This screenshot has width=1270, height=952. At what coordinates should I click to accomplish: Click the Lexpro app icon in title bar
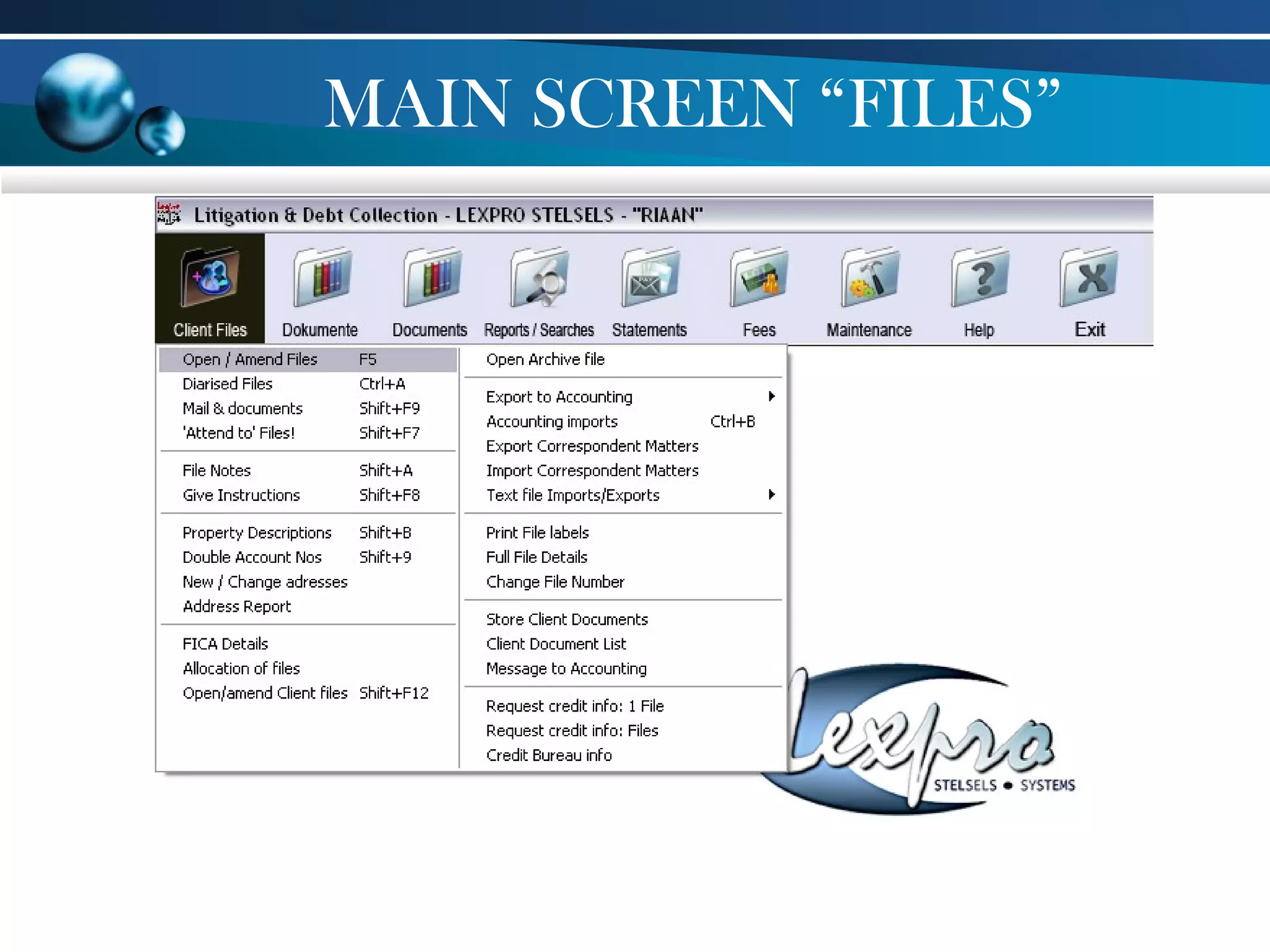point(169,214)
